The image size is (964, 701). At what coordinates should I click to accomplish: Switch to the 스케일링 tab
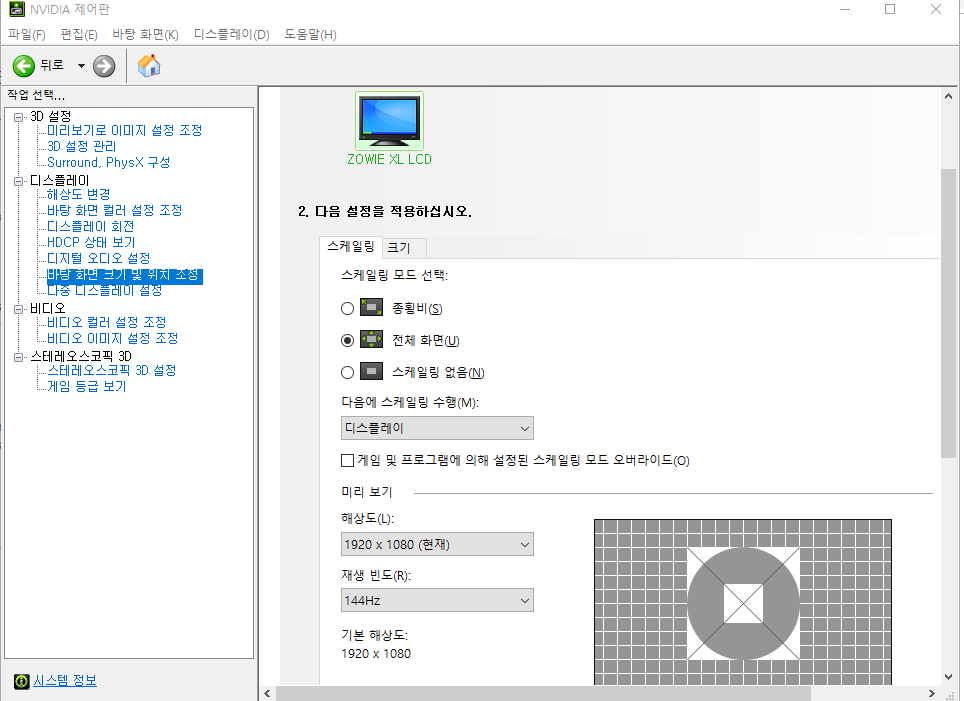click(351, 247)
